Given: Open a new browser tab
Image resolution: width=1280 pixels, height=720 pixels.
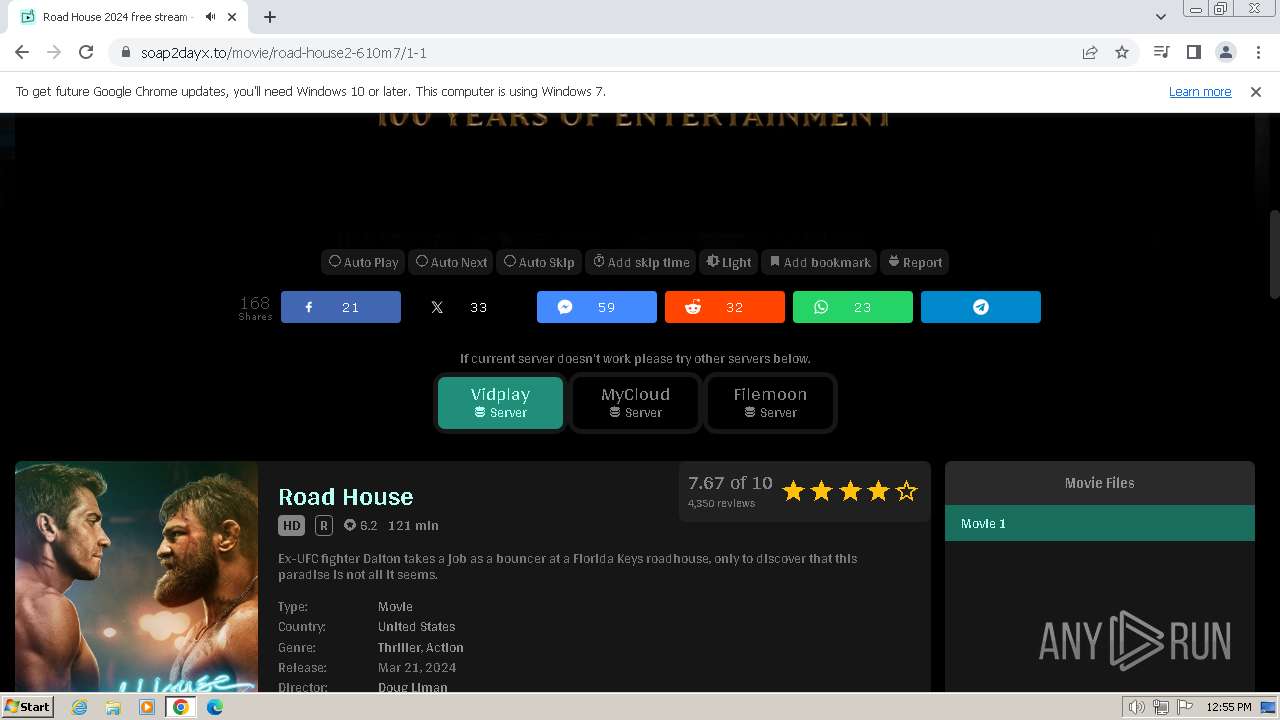Looking at the screenshot, I should tap(270, 17).
